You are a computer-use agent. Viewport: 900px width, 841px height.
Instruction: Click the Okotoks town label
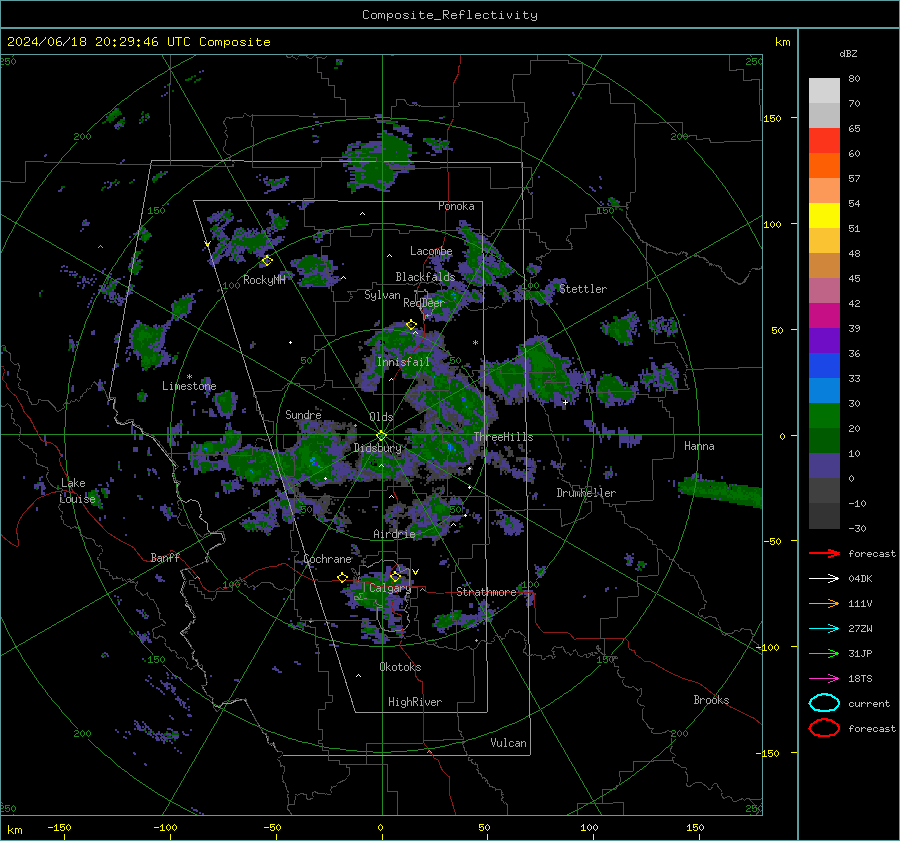point(400,667)
